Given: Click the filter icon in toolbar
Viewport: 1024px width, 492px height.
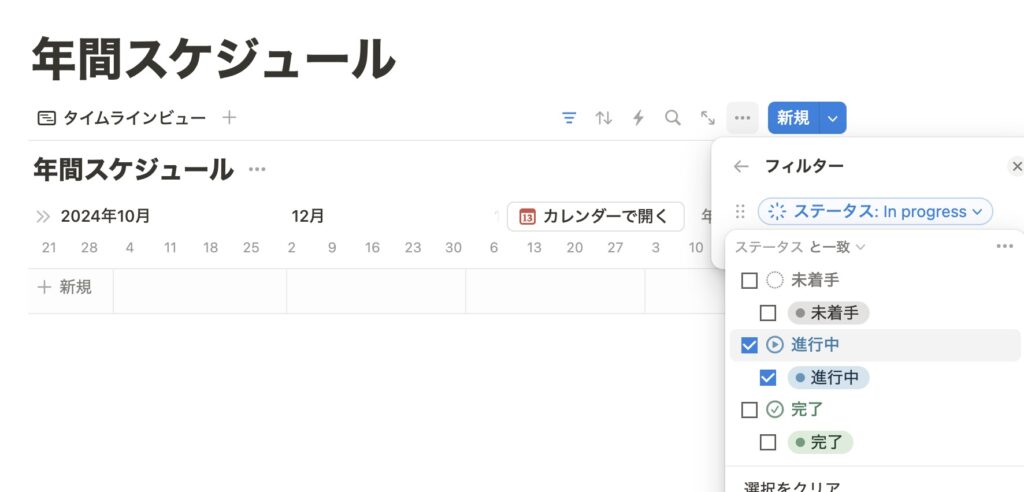Looking at the screenshot, I should (569, 118).
